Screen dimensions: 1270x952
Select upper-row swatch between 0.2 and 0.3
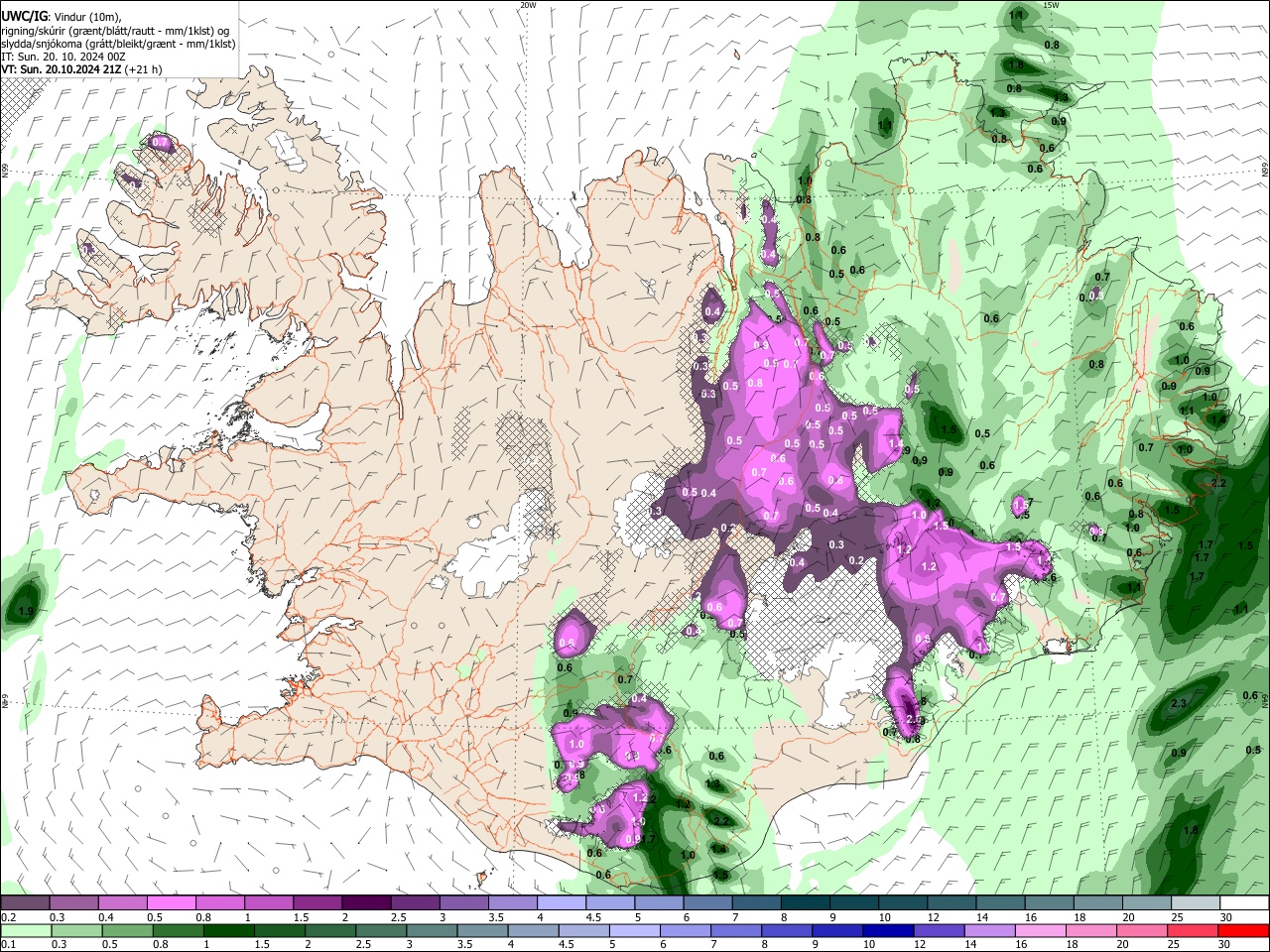tap(25, 903)
